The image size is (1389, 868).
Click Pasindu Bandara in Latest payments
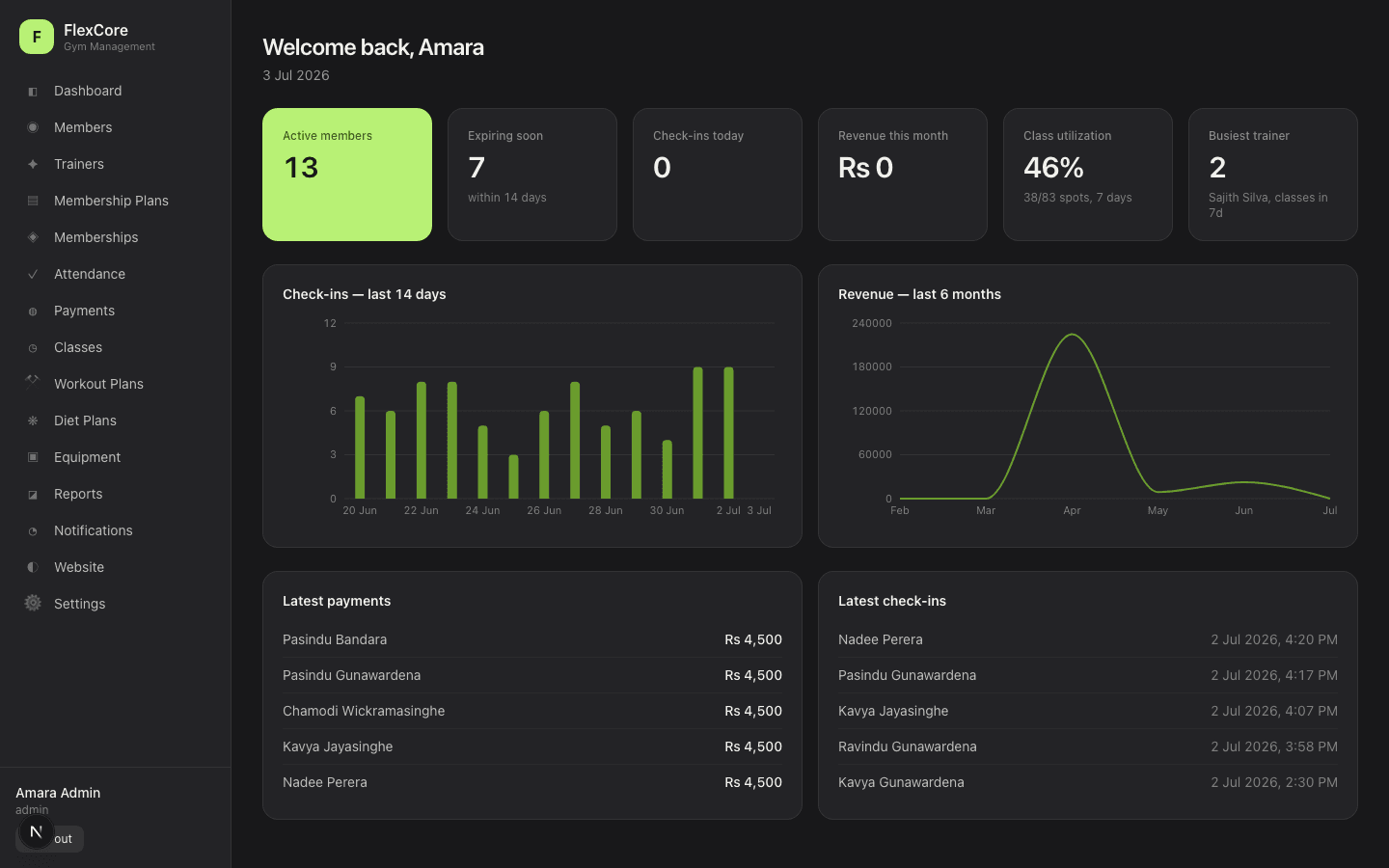pyautogui.click(x=335, y=639)
